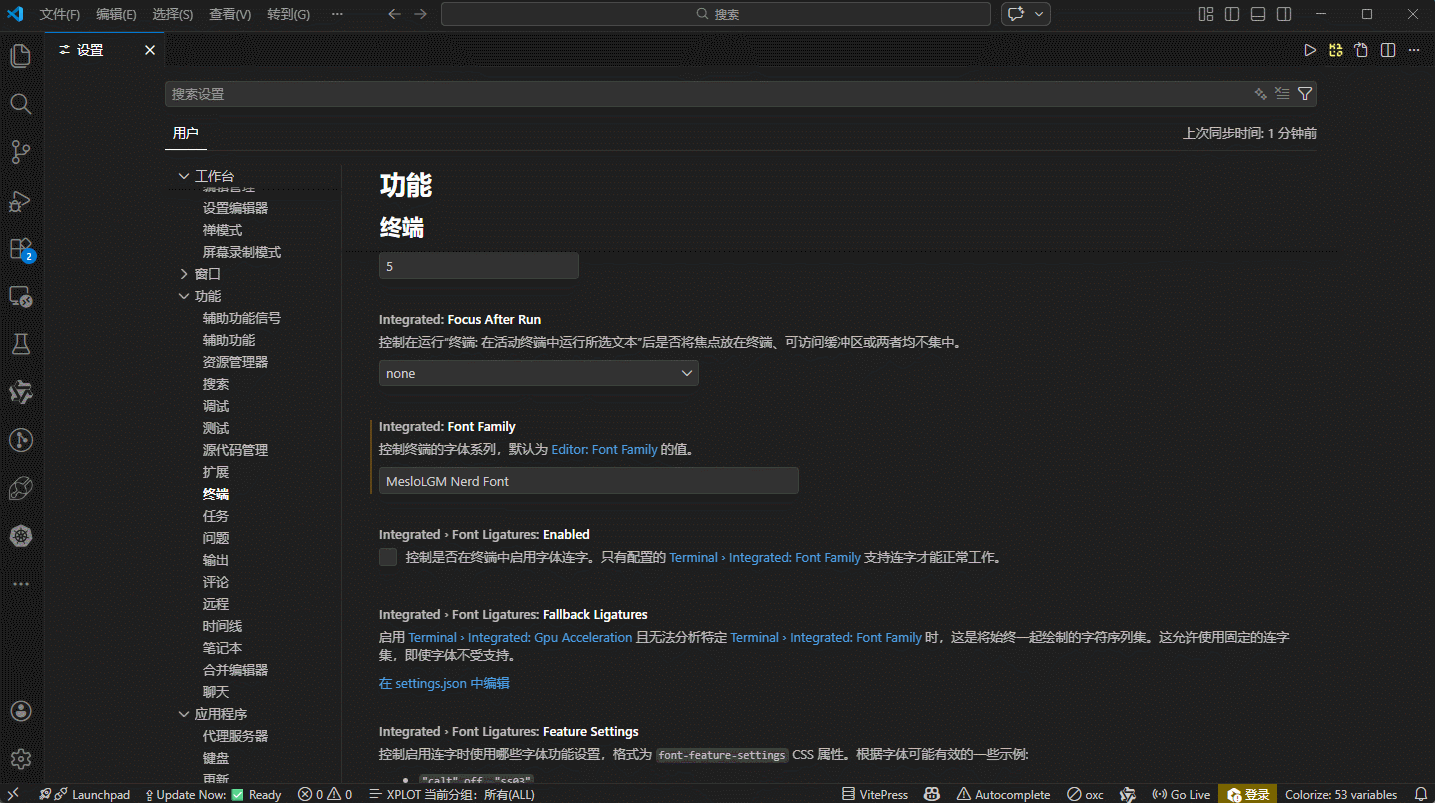Open settings JSON file icon

coord(1361,50)
